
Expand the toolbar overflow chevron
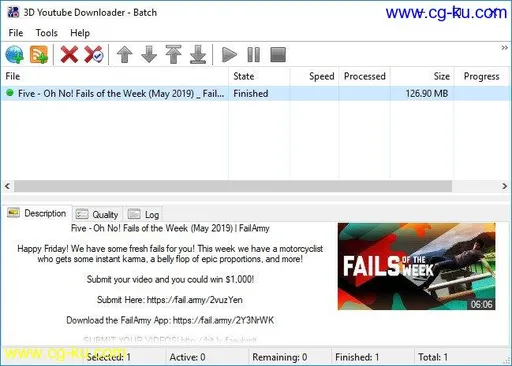pyautogui.click(x=504, y=48)
